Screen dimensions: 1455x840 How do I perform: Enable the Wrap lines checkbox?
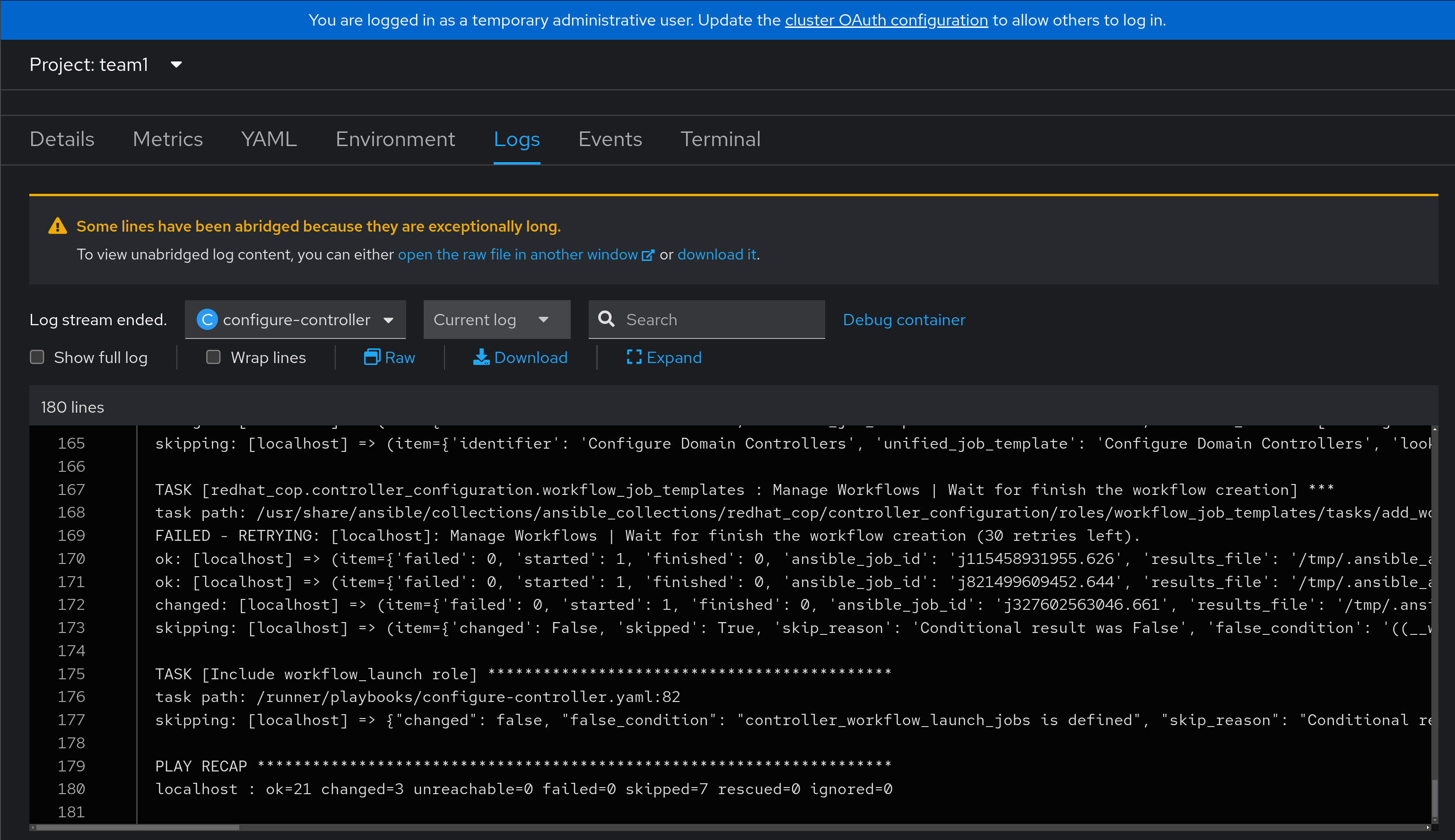pos(213,357)
